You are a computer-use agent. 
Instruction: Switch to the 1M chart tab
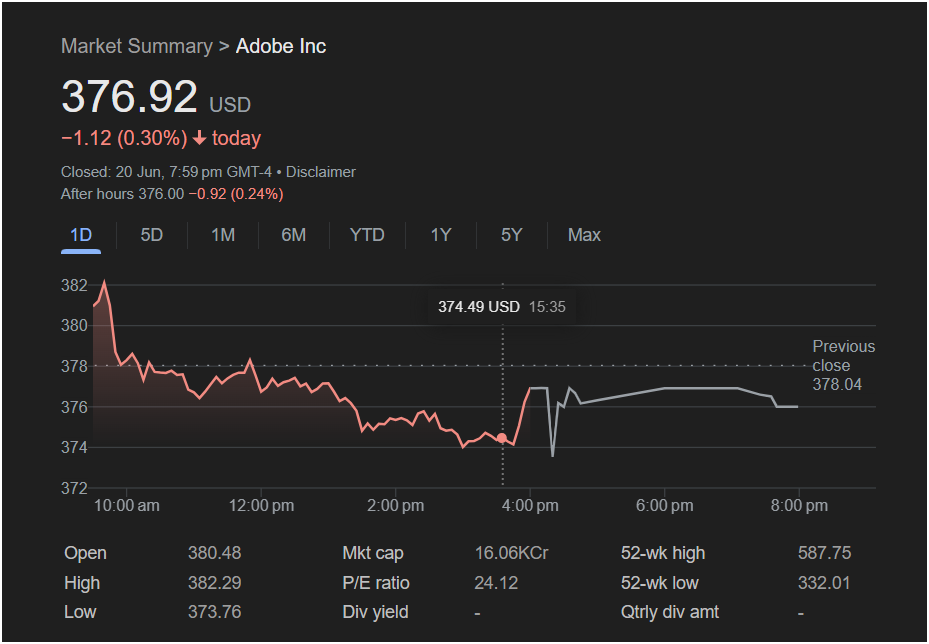click(223, 235)
